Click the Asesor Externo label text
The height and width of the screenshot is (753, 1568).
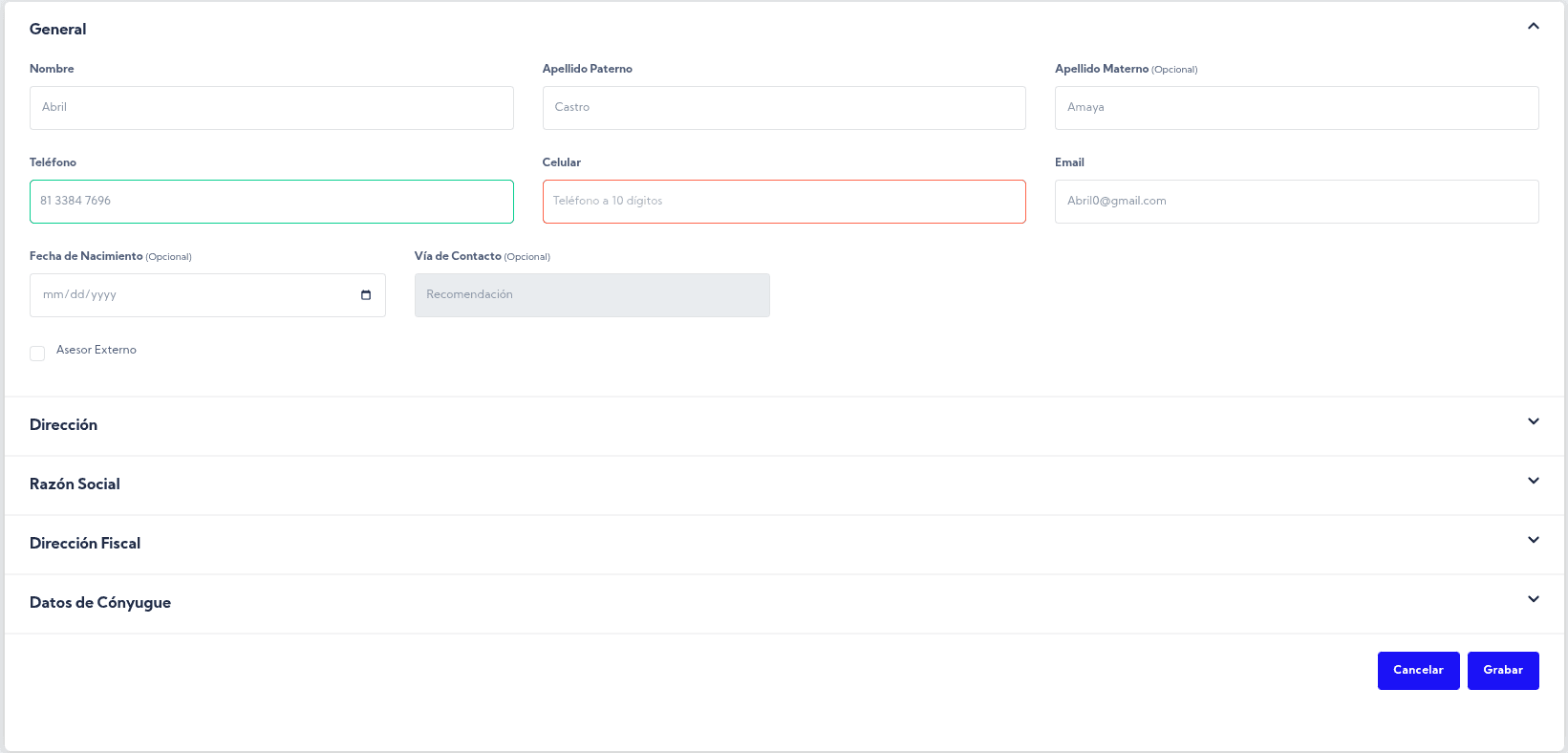coord(97,350)
